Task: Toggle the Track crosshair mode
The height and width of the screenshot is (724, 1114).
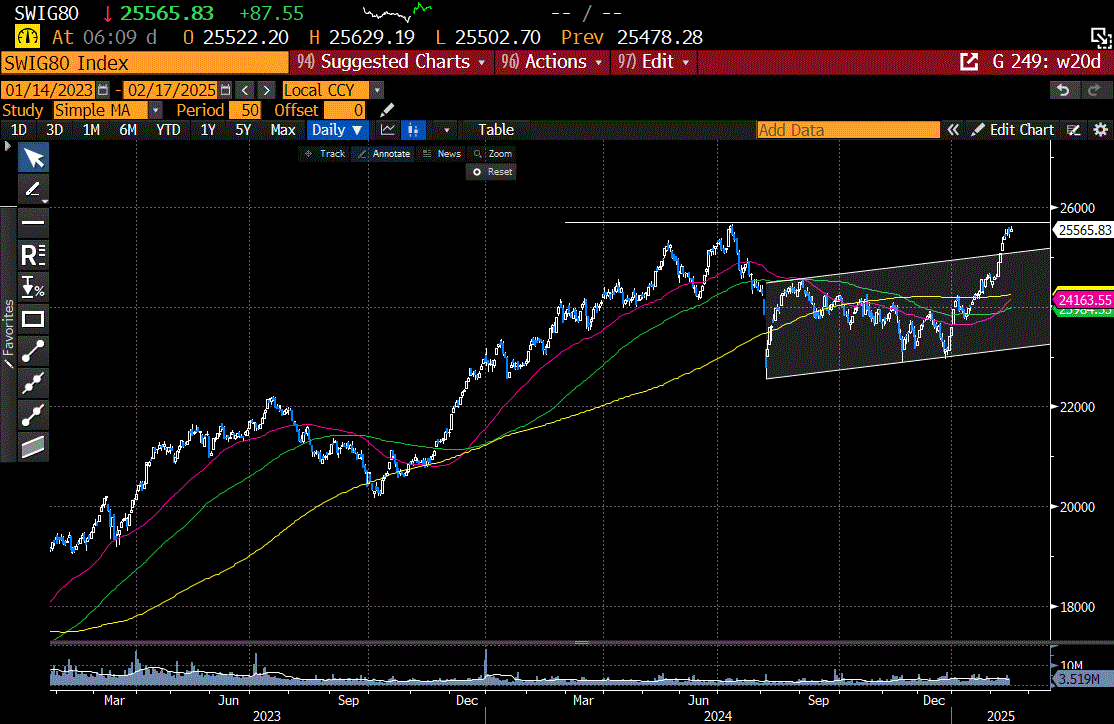Action: 325,153
